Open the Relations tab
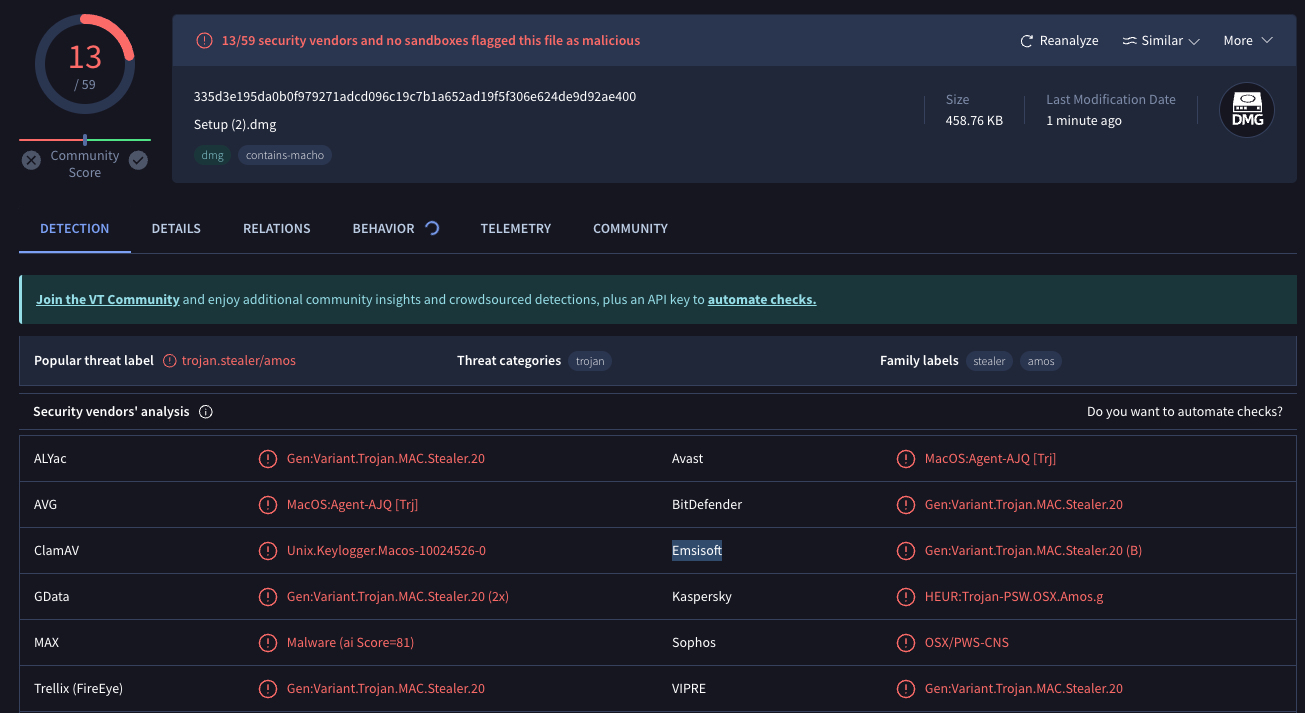This screenshot has width=1305, height=713. click(x=276, y=229)
